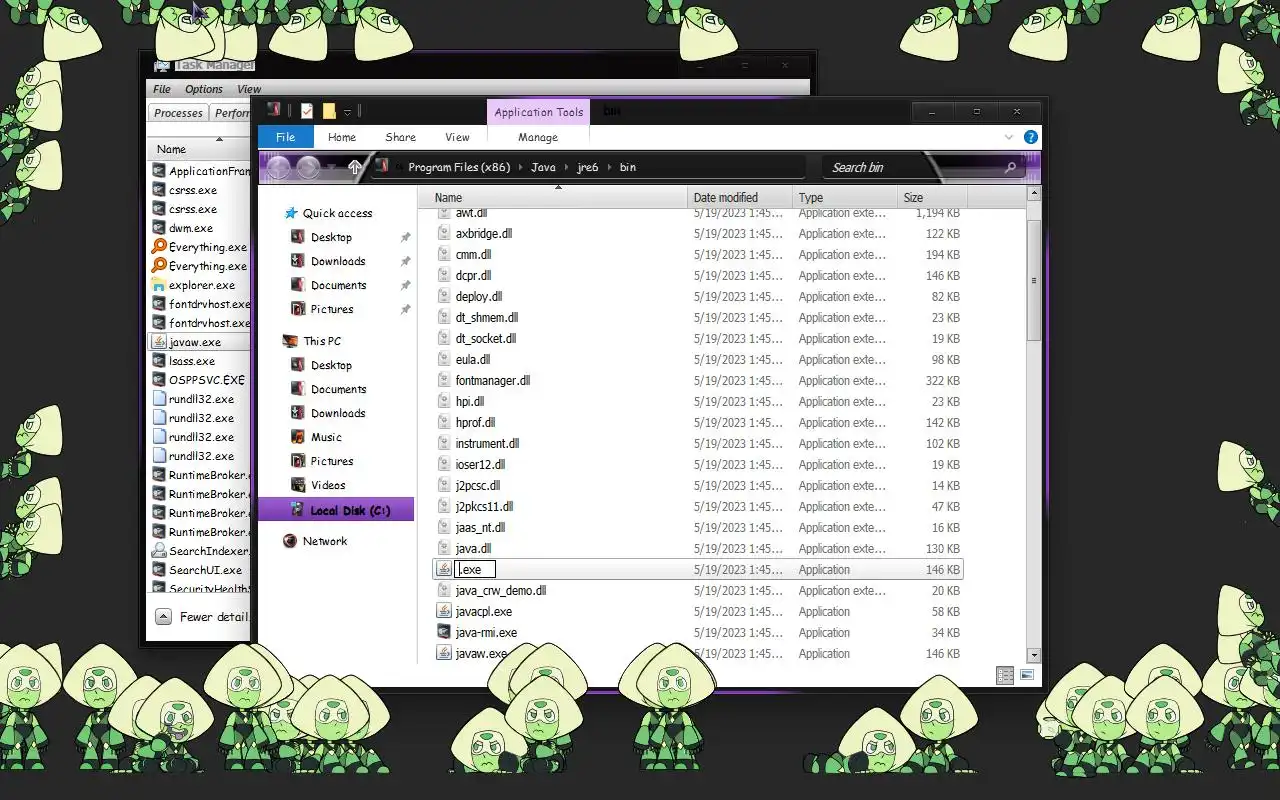
Task: Open the Videos folder icon in sidebar
Action: [297, 485]
